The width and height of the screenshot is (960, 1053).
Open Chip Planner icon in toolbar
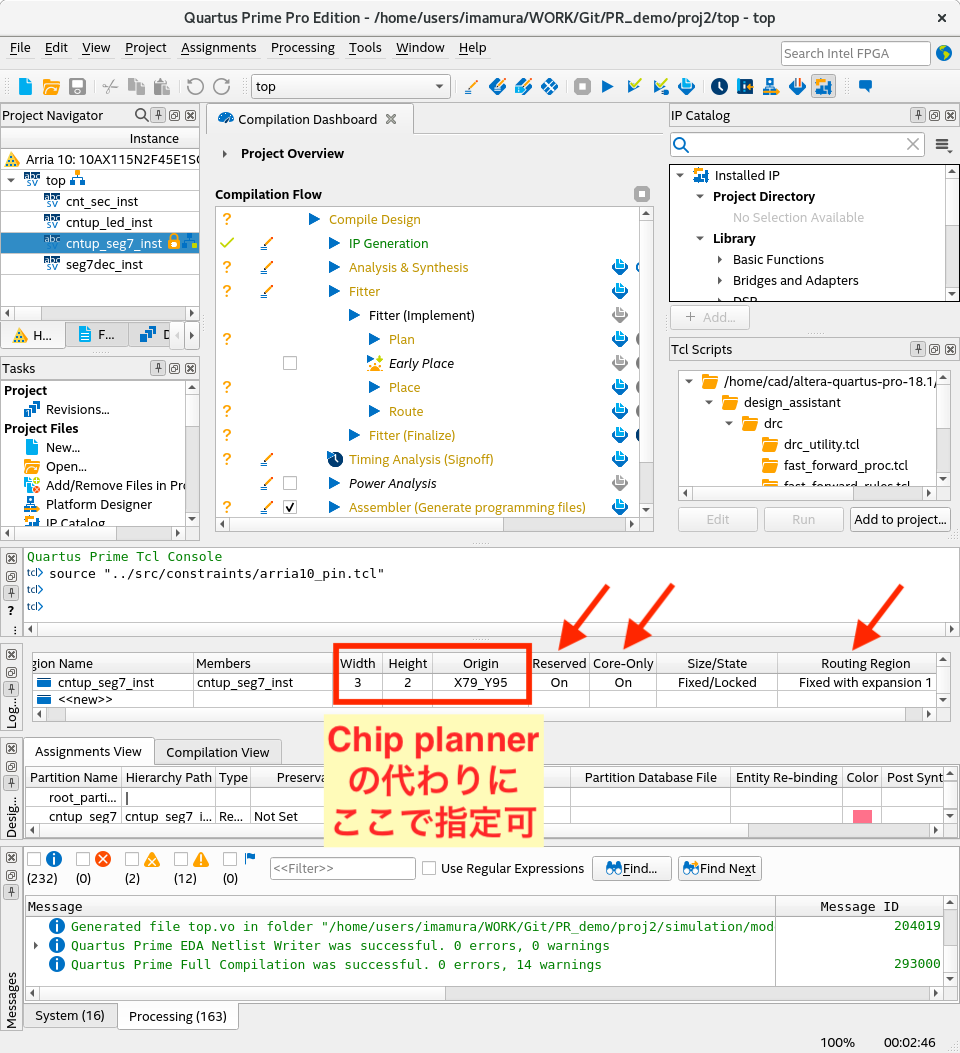(x=550, y=86)
